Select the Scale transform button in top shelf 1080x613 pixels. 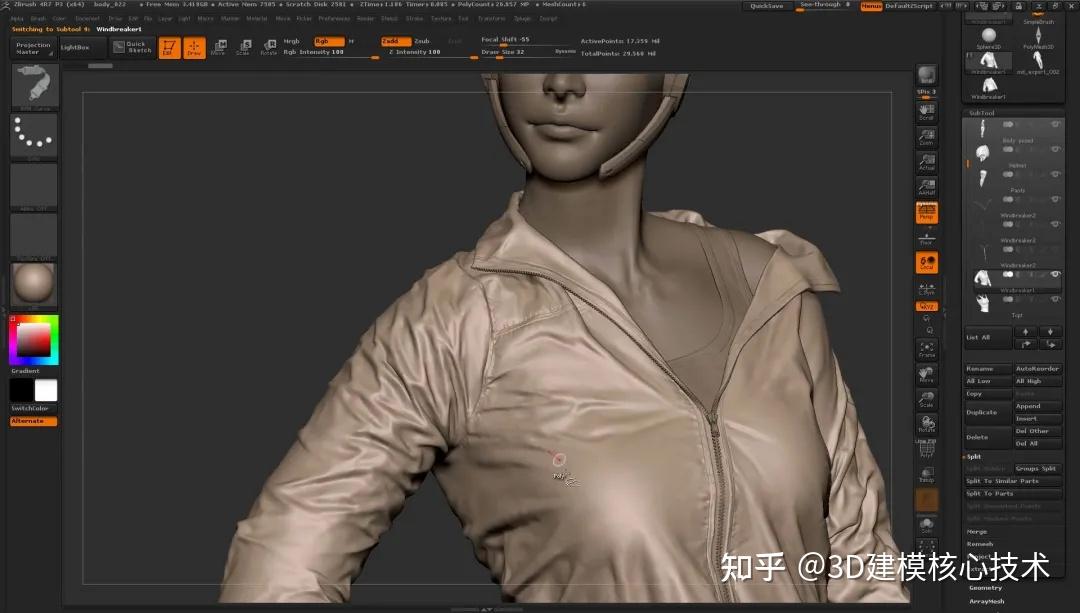244,48
